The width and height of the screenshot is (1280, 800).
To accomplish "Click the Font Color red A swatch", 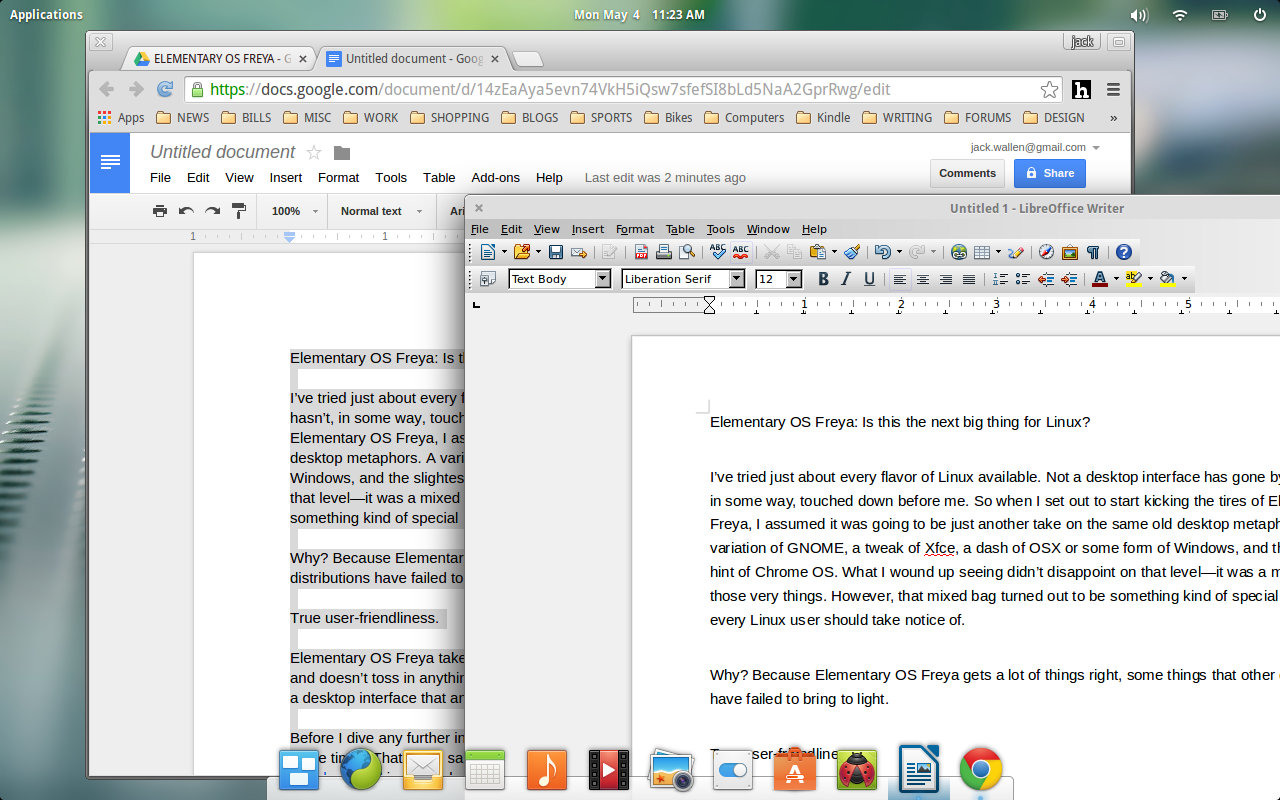I will pos(1099,279).
